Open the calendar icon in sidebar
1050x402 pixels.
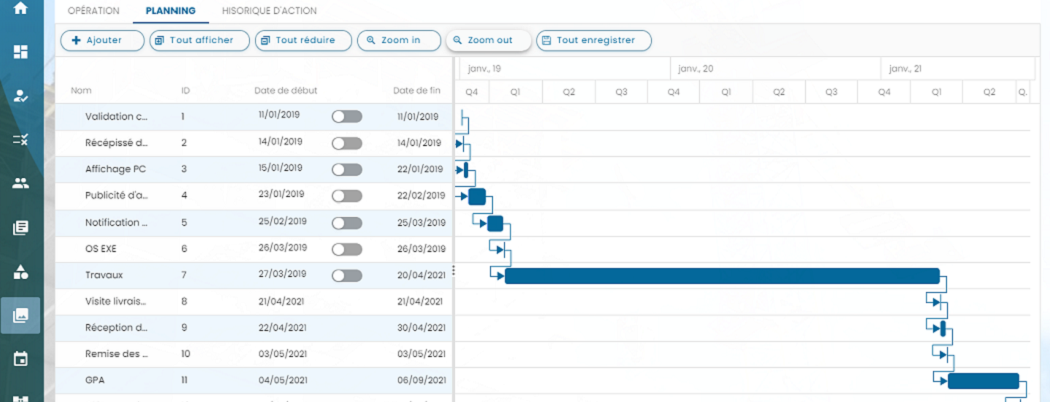point(21,359)
